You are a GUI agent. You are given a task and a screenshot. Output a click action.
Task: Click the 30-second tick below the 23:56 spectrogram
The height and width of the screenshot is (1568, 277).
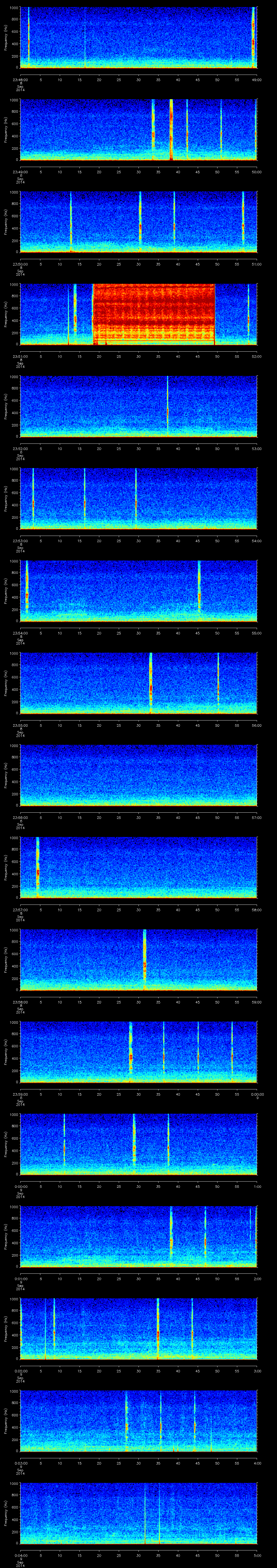pos(139,817)
